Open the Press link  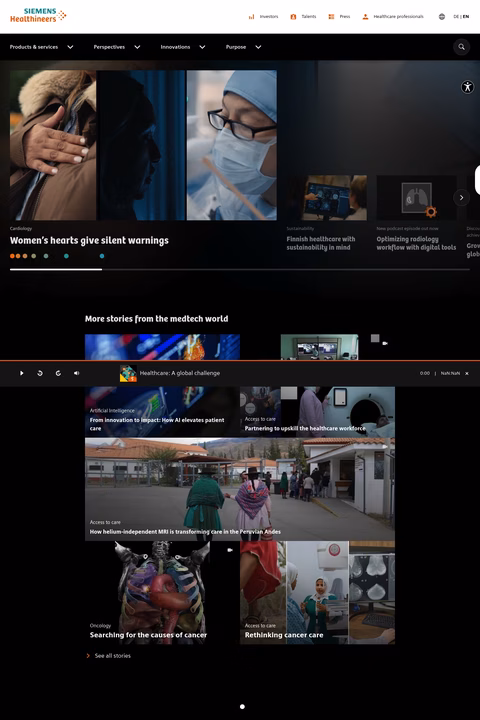[345, 17]
